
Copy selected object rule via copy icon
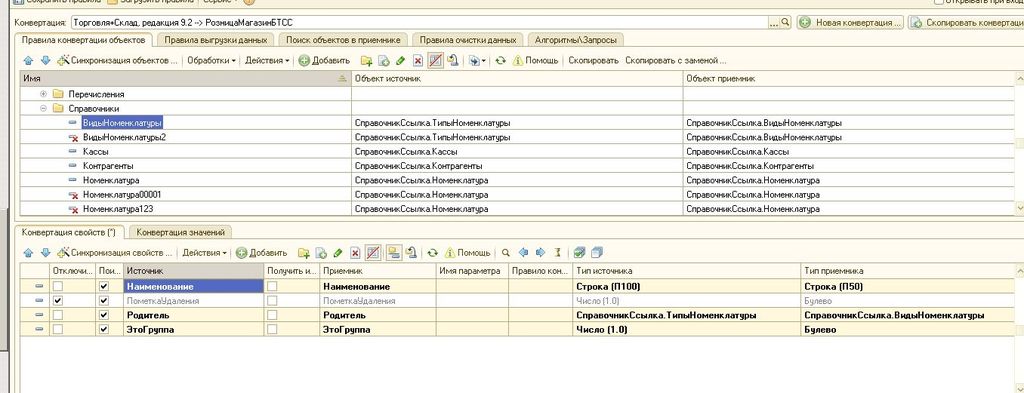(x=384, y=61)
